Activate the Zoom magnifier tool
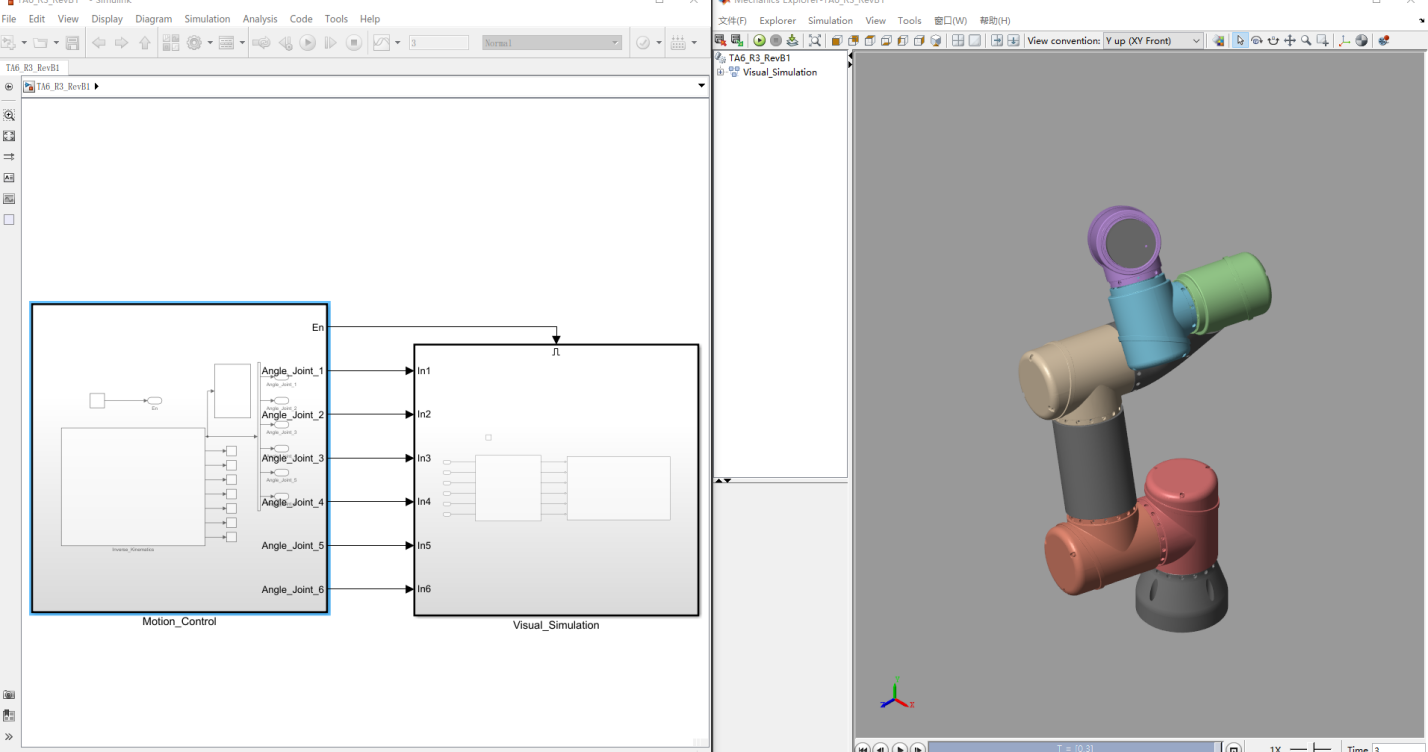Screen dimensions: 1428x752 tap(1306, 41)
